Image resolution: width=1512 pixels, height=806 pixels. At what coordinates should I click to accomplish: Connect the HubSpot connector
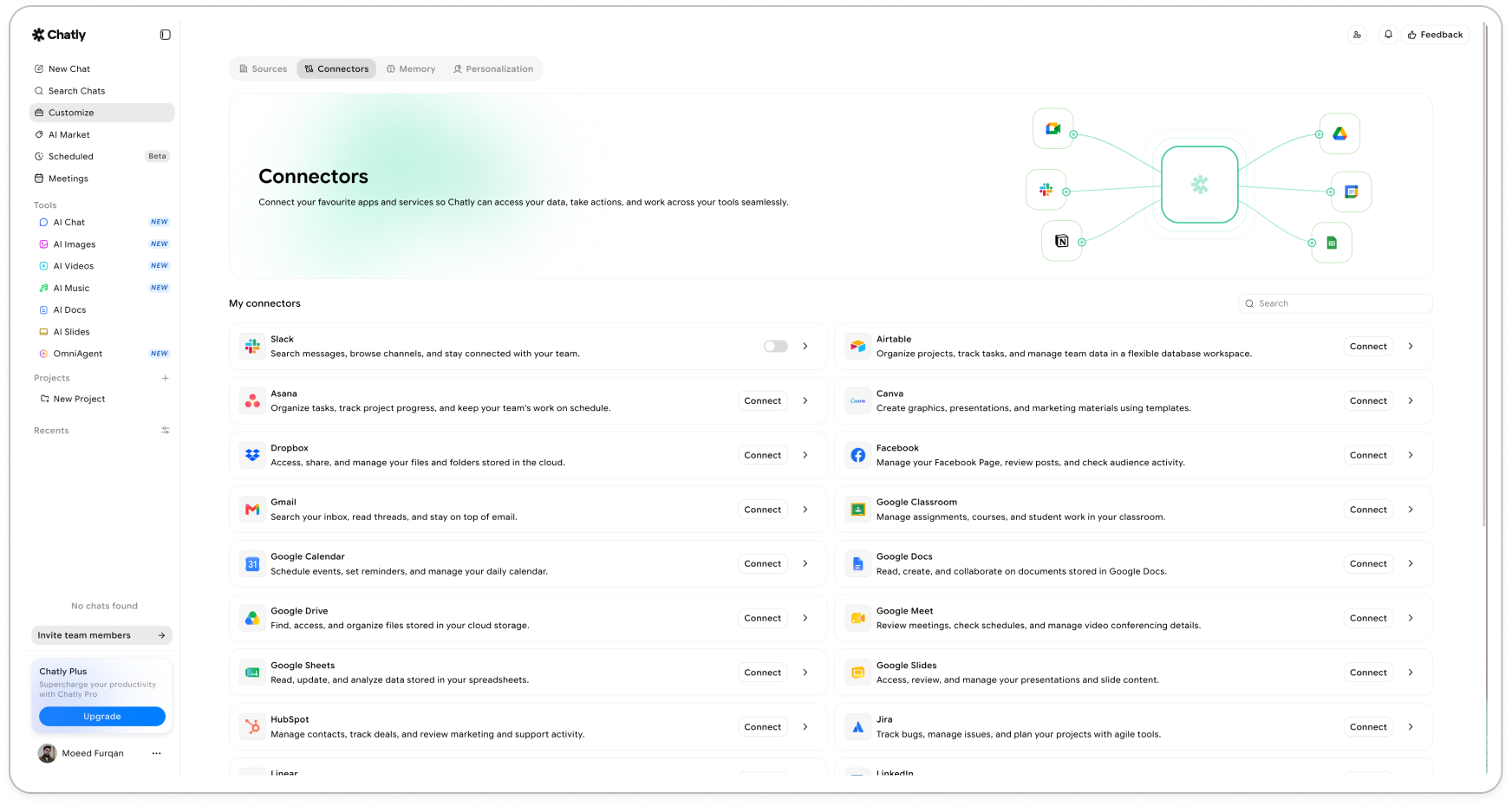pos(763,727)
